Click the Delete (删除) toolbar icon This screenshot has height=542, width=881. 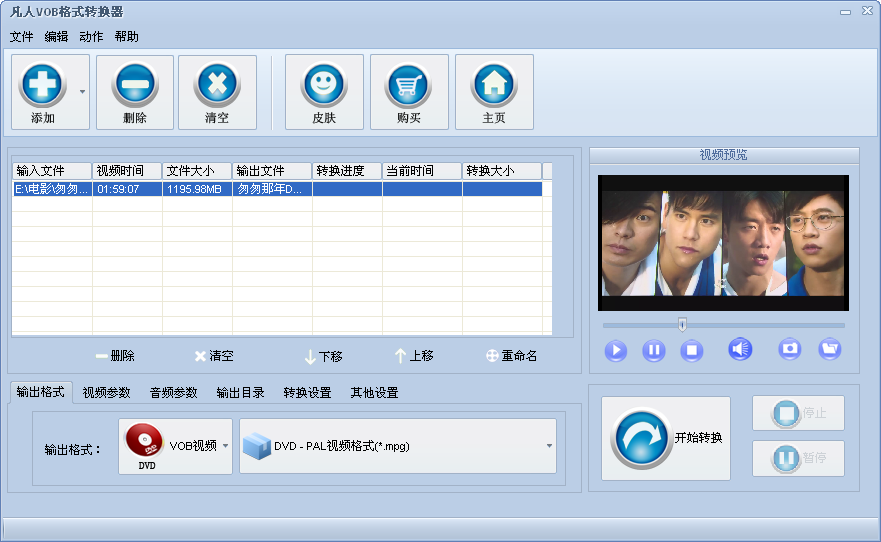click(135, 85)
